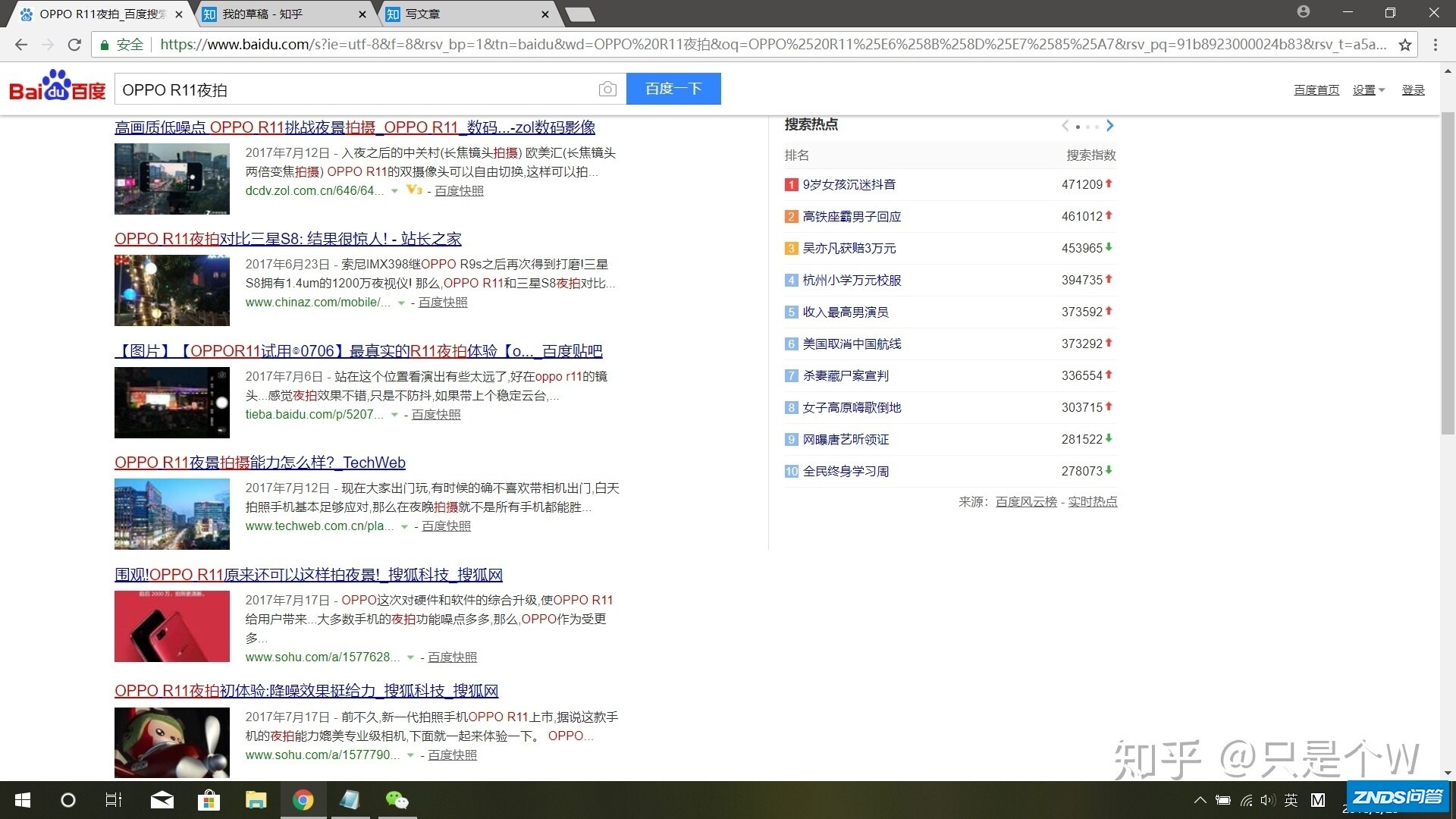This screenshot has width=1456, height=819.
Task: Expand dropdown arrow beside www.chinaz.com URL
Action: click(401, 303)
